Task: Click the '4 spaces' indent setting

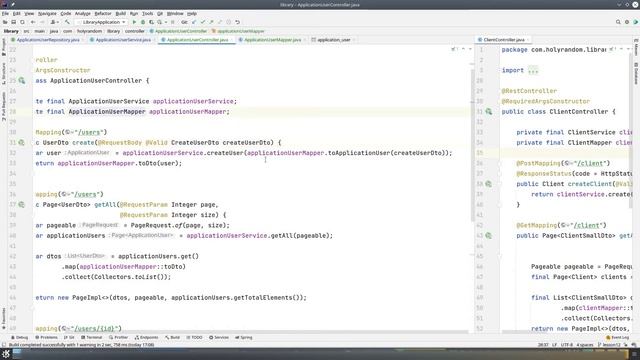Action: 584,345
